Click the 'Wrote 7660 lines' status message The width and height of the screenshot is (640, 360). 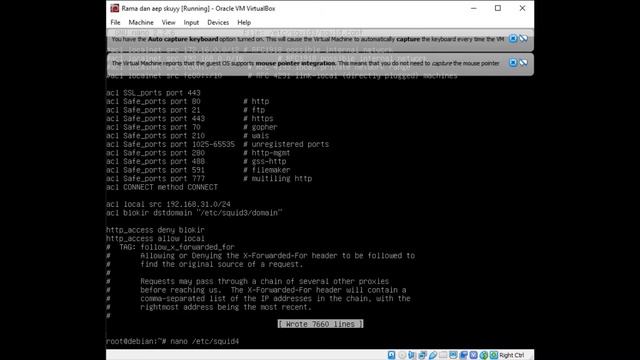pos(320,324)
